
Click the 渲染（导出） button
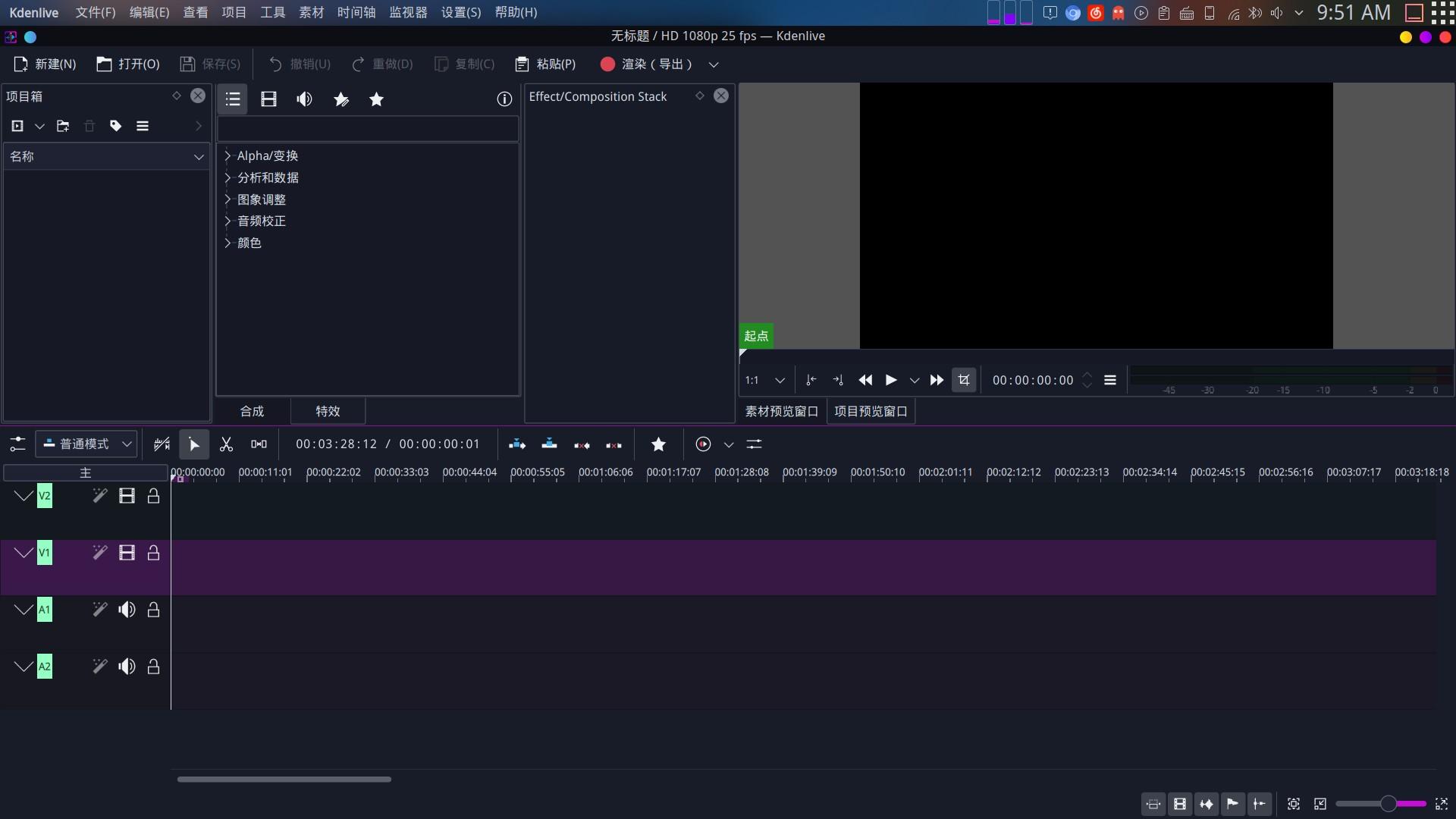coord(645,64)
